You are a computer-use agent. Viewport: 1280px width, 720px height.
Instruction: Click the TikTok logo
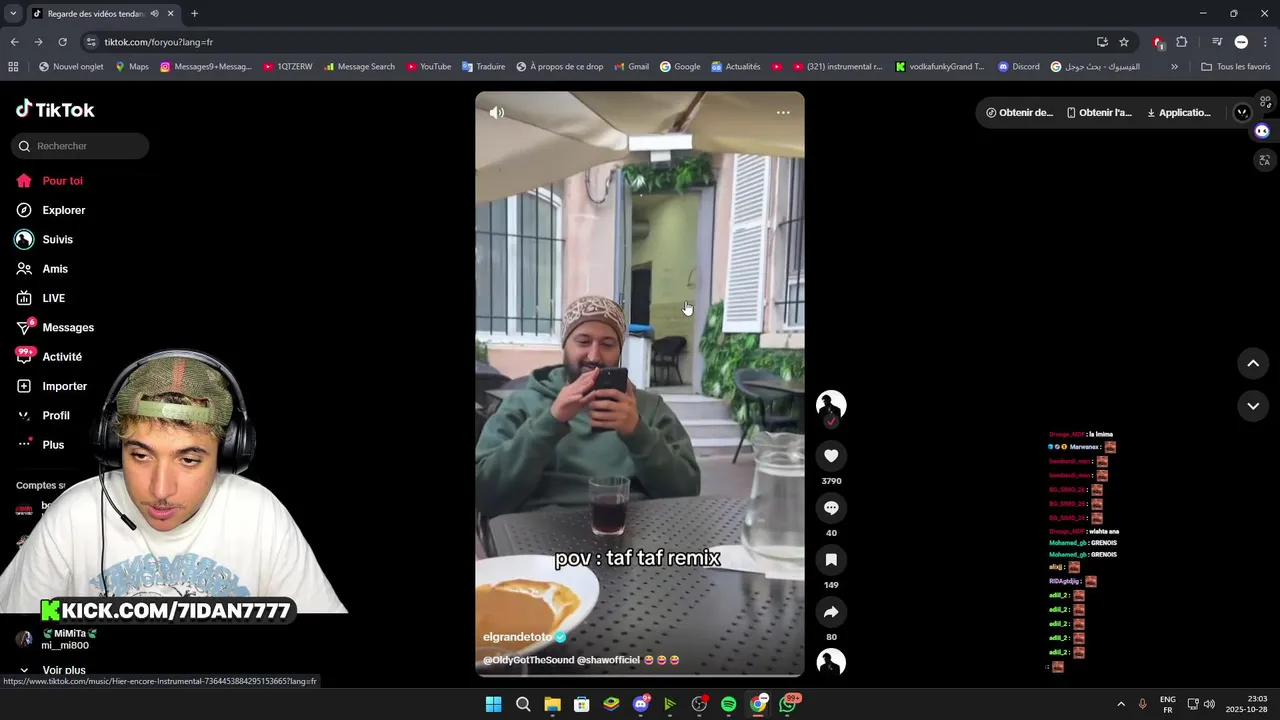click(55, 109)
